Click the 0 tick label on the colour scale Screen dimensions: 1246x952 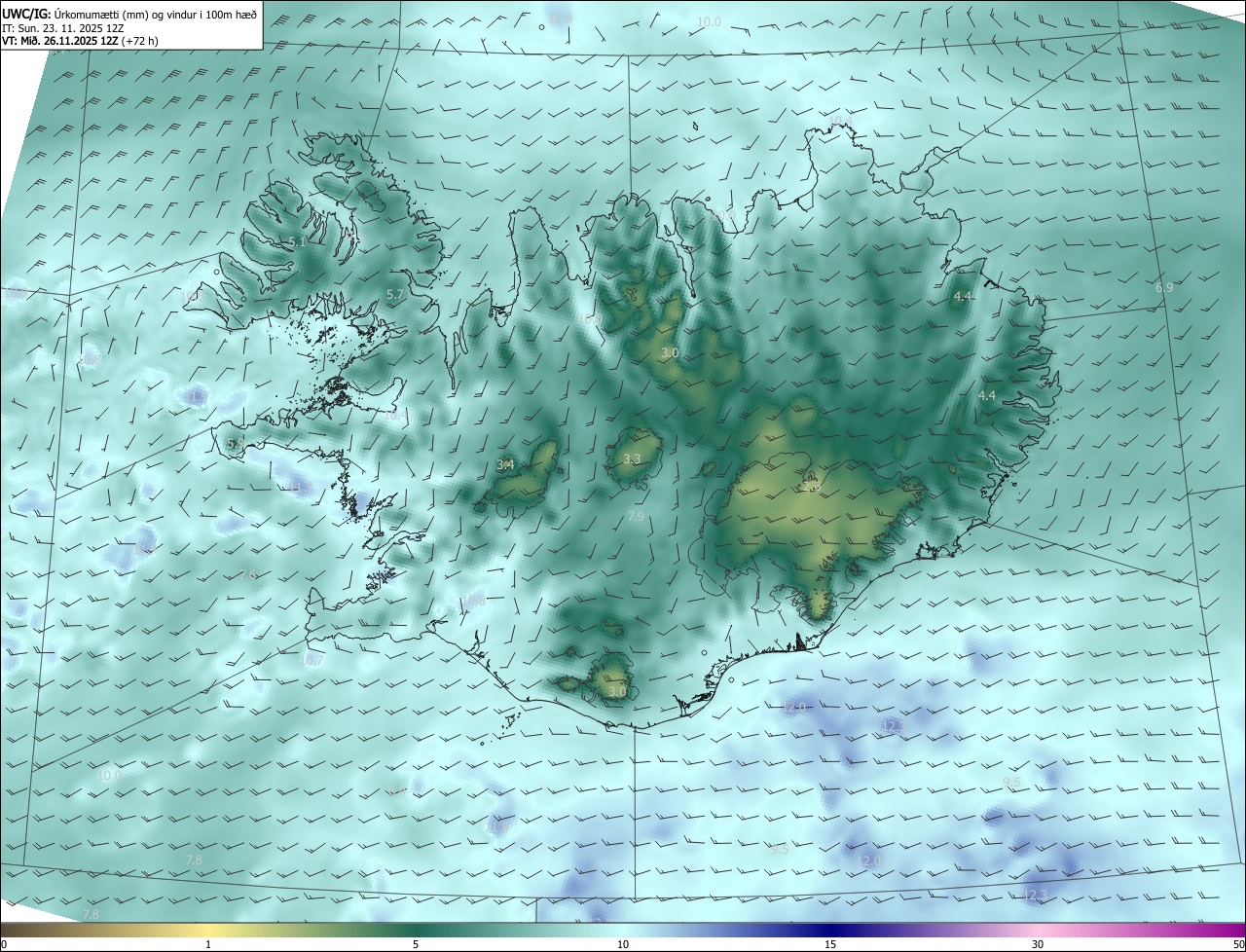click(x=4, y=944)
